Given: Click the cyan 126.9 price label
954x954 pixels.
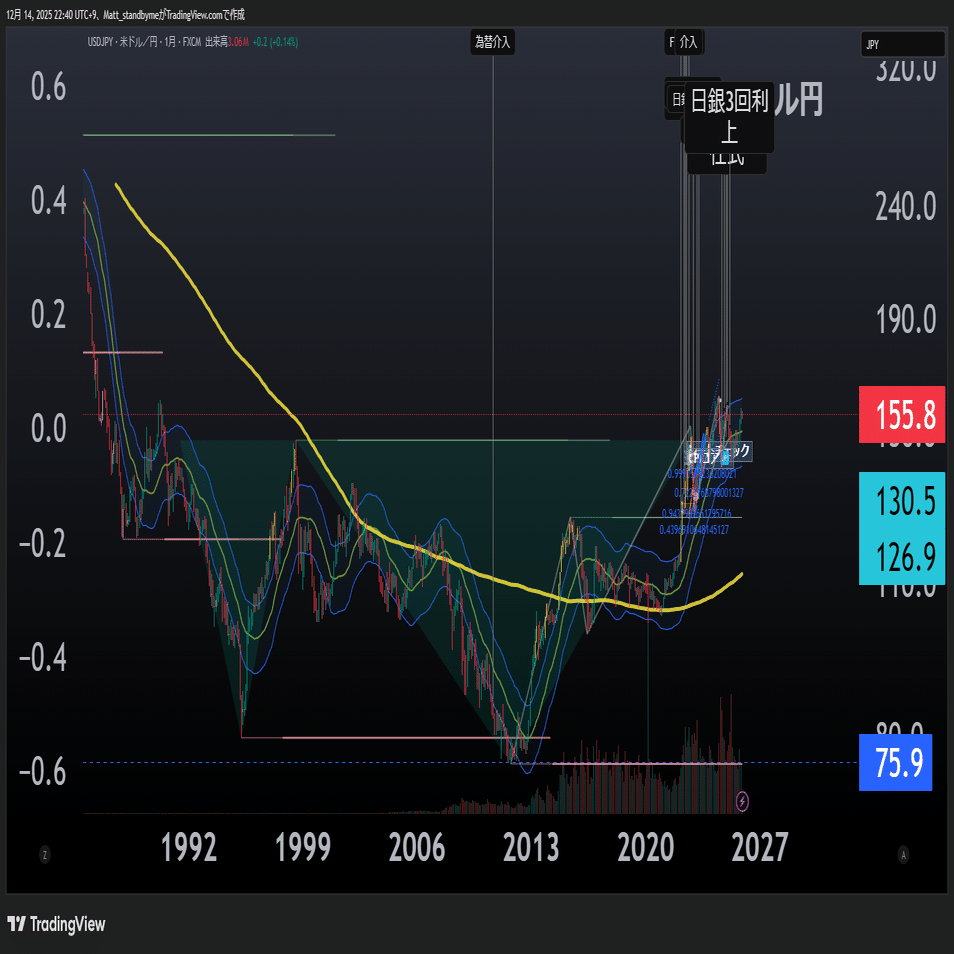Looking at the screenshot, I should (x=902, y=557).
